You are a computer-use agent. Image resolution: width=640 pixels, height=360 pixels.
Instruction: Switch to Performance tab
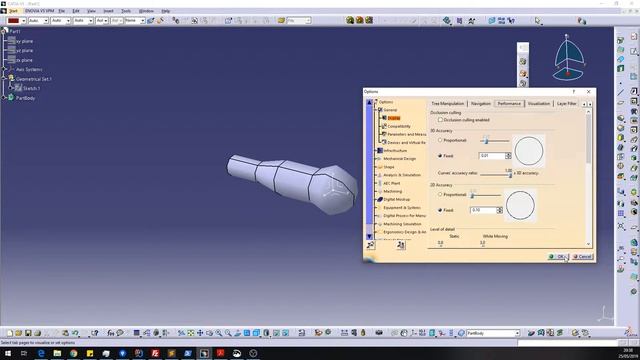(509, 104)
